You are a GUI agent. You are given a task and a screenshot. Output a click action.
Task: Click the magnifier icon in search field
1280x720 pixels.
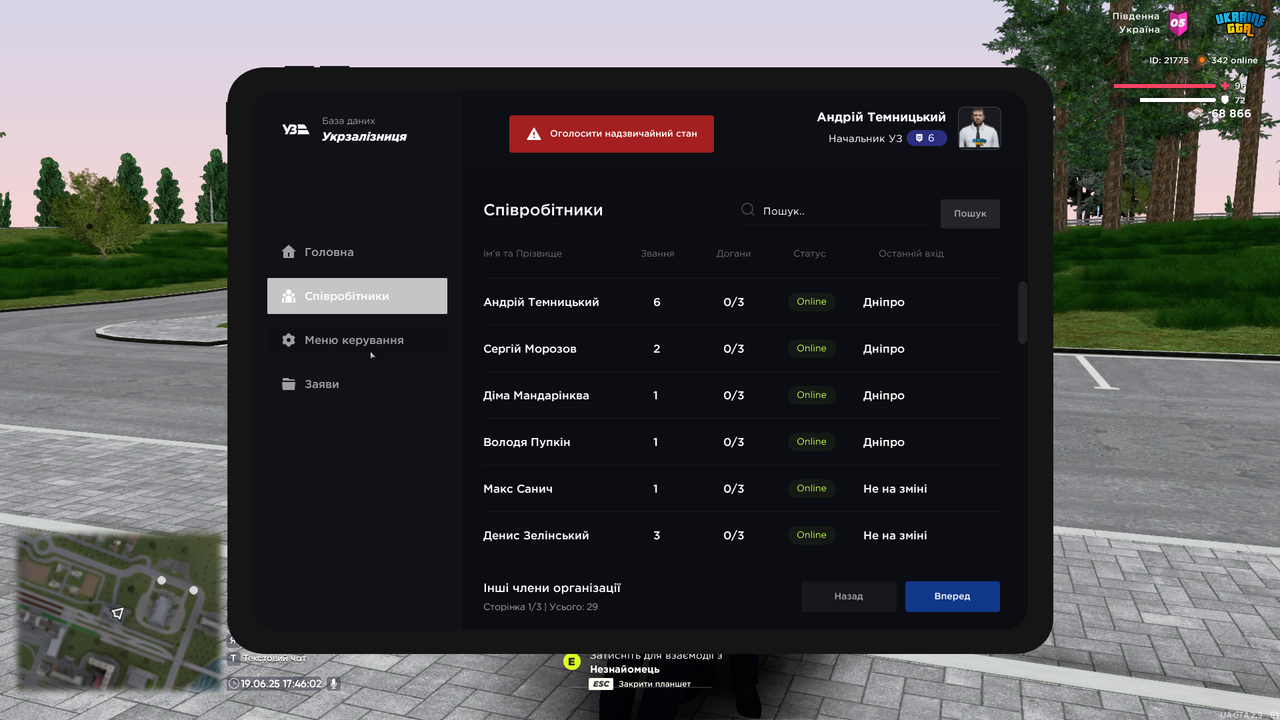click(x=748, y=210)
